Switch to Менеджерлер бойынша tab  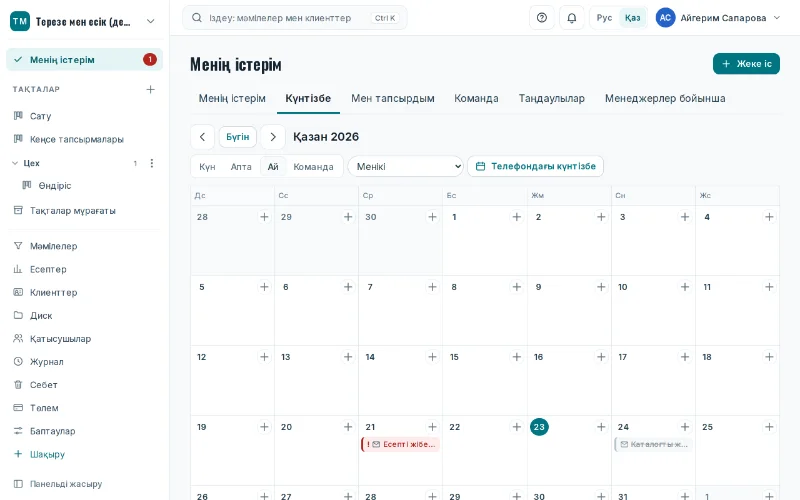(x=665, y=98)
